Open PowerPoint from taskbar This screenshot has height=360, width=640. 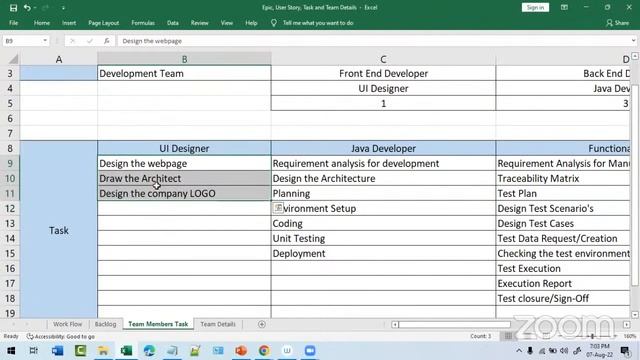coord(241,351)
